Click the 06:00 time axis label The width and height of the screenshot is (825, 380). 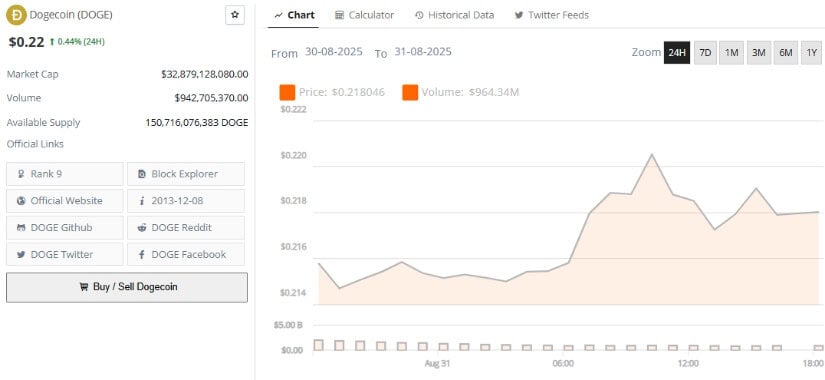click(563, 364)
